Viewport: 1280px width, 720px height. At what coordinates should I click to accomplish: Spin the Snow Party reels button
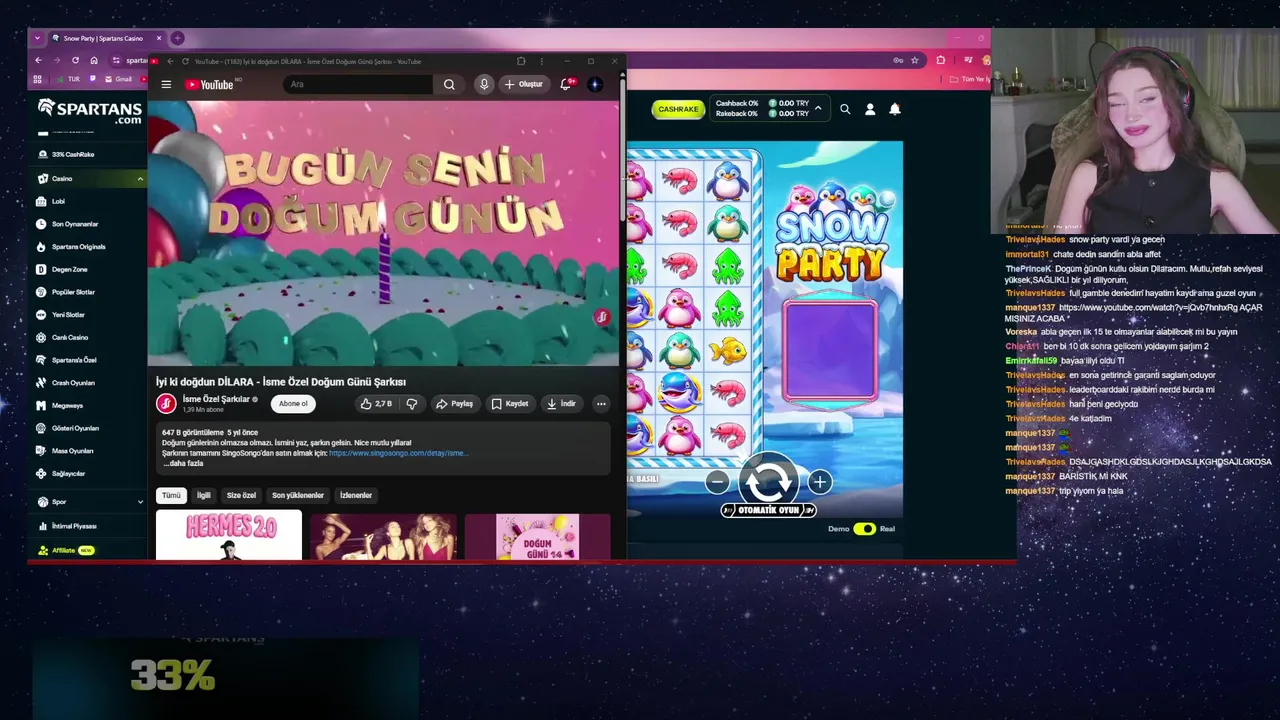coord(768,482)
